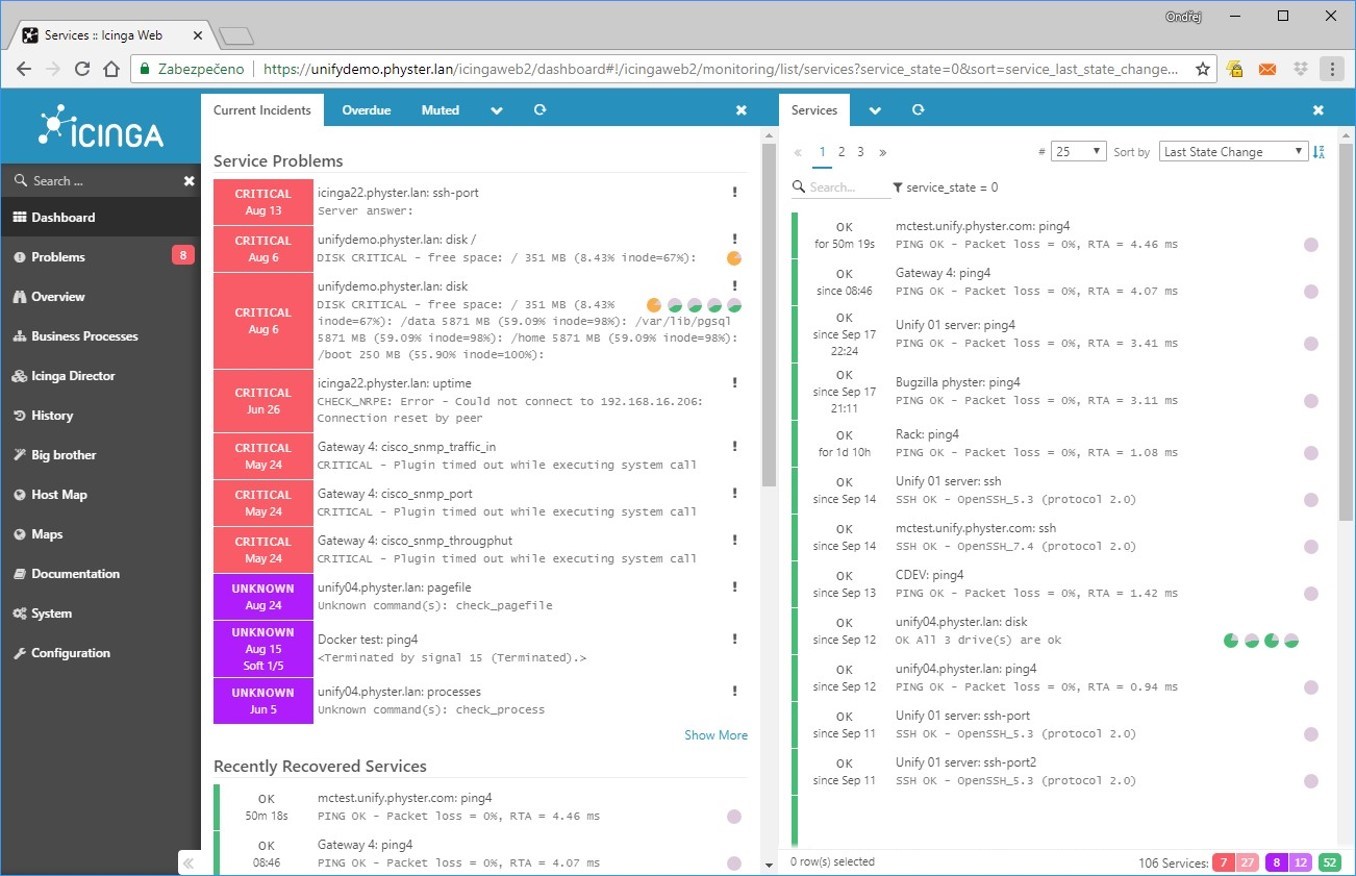Collapse the sidebar with double-arrow icon
1356x876 pixels.
(188, 863)
